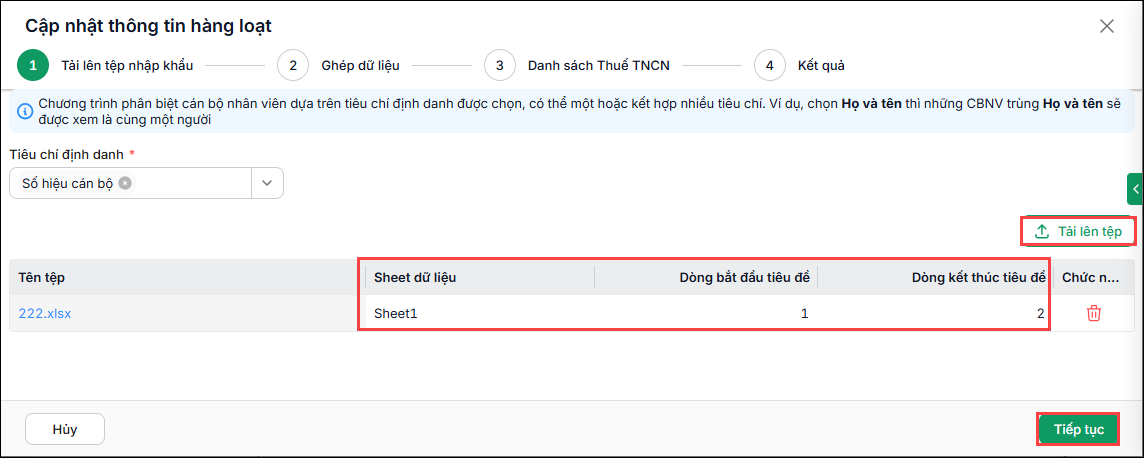1144x458 pixels.
Task: Delete the 222.xlsx file with trash icon
Action: 1094,314
